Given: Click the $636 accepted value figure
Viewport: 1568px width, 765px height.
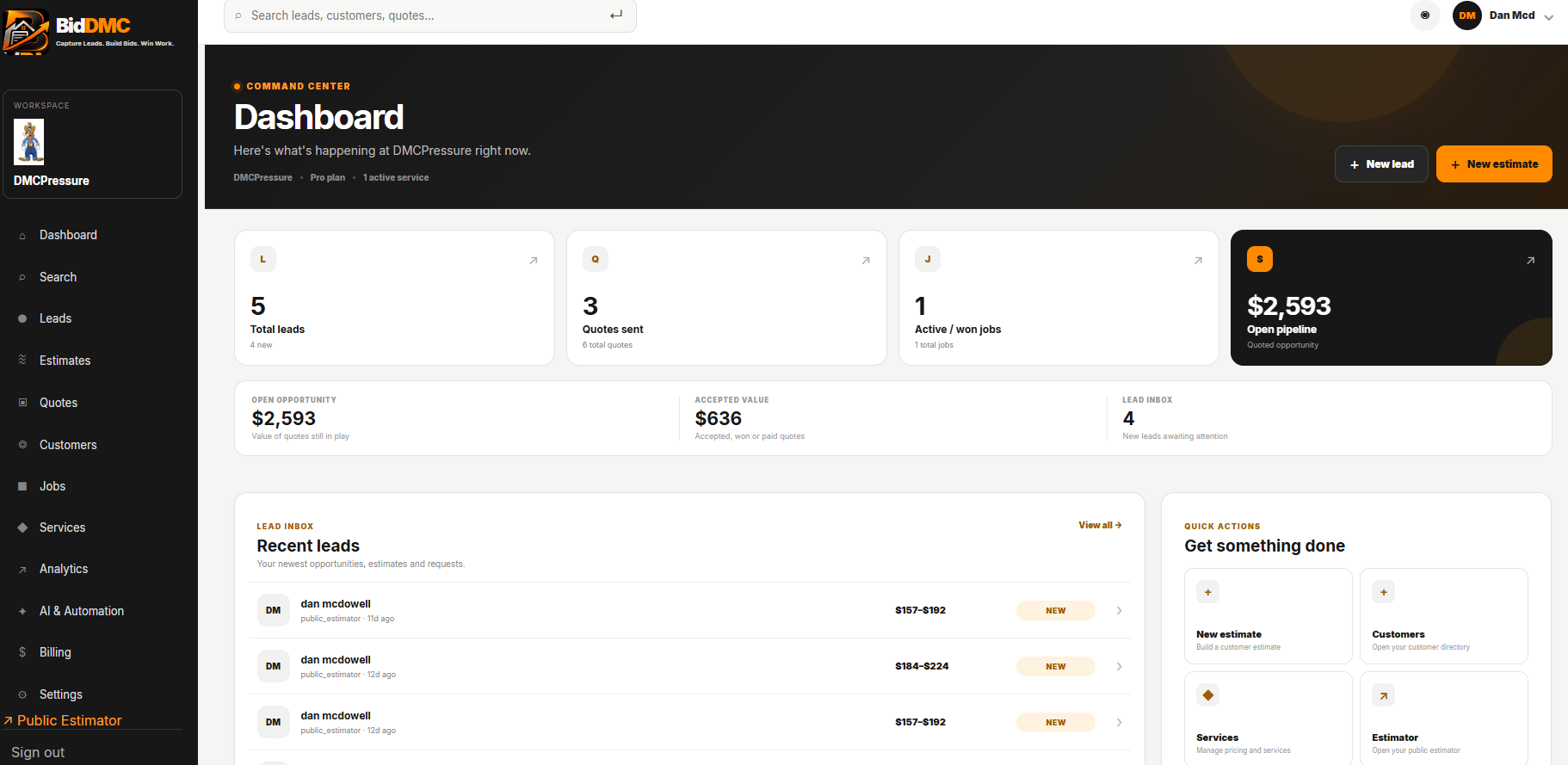Looking at the screenshot, I should coord(719,418).
